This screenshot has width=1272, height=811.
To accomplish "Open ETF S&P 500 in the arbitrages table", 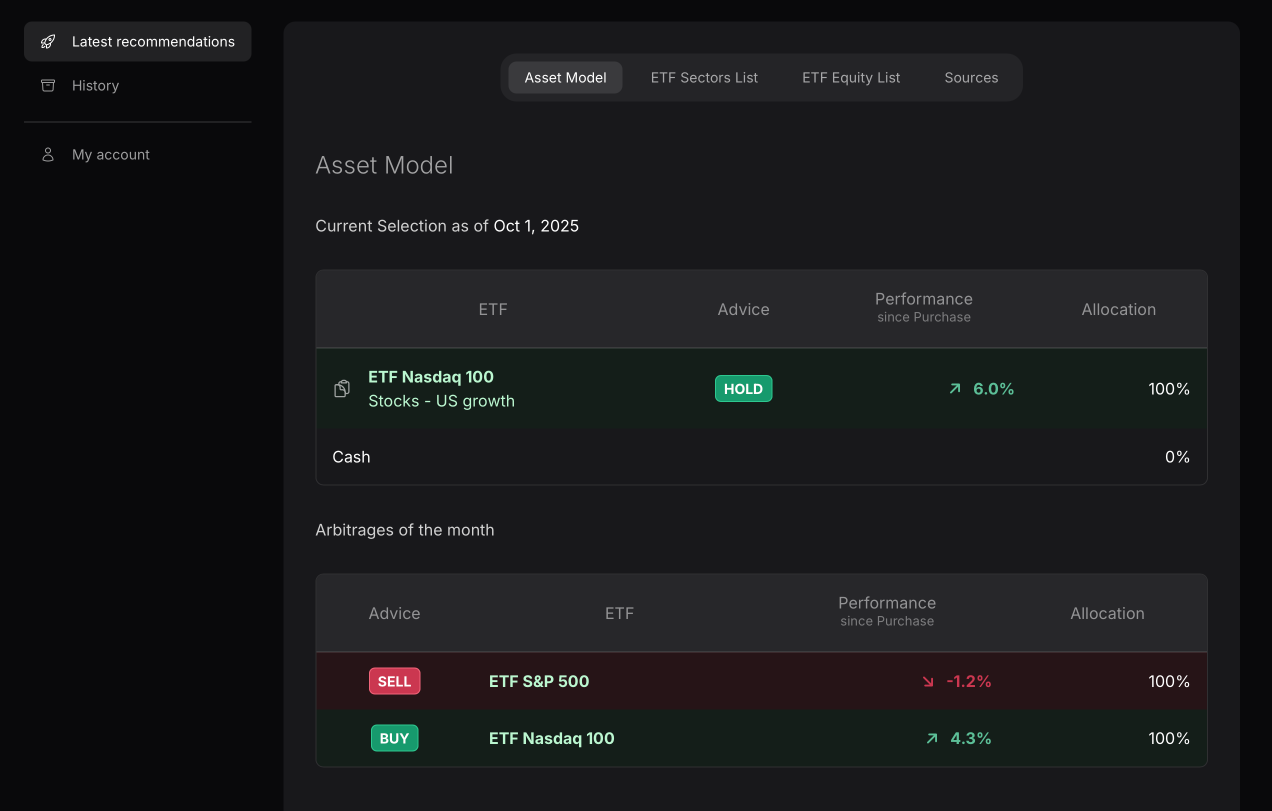I will (x=539, y=682).
